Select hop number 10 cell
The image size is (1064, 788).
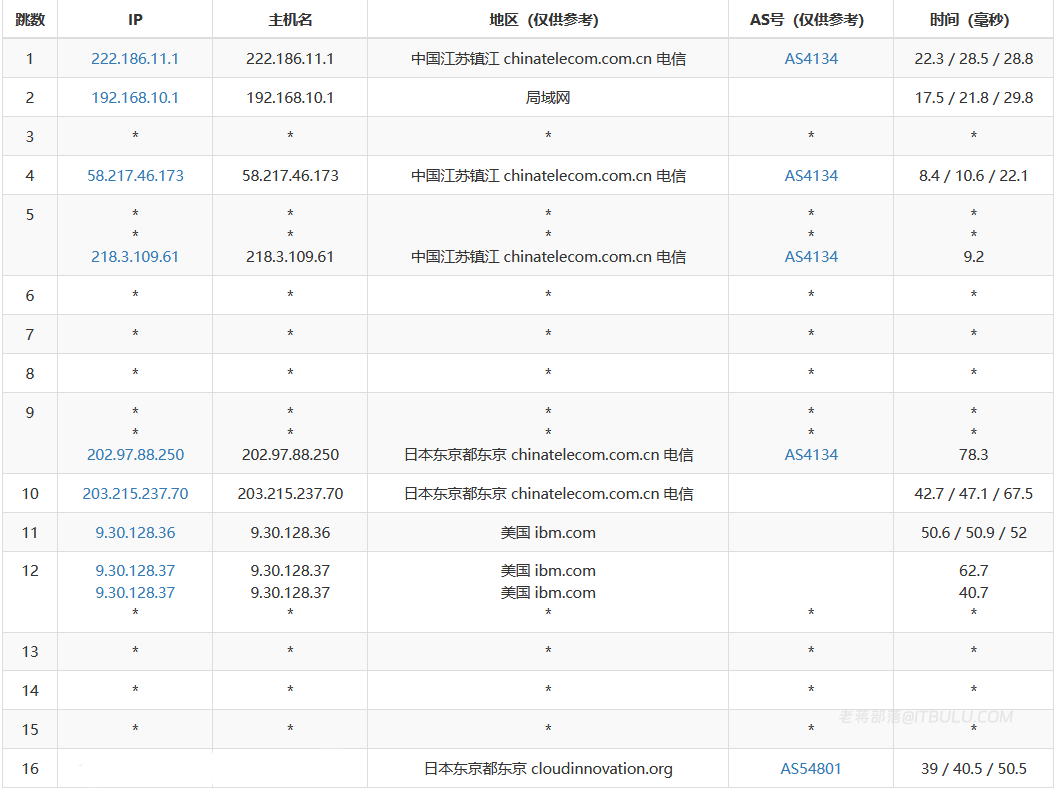30,493
